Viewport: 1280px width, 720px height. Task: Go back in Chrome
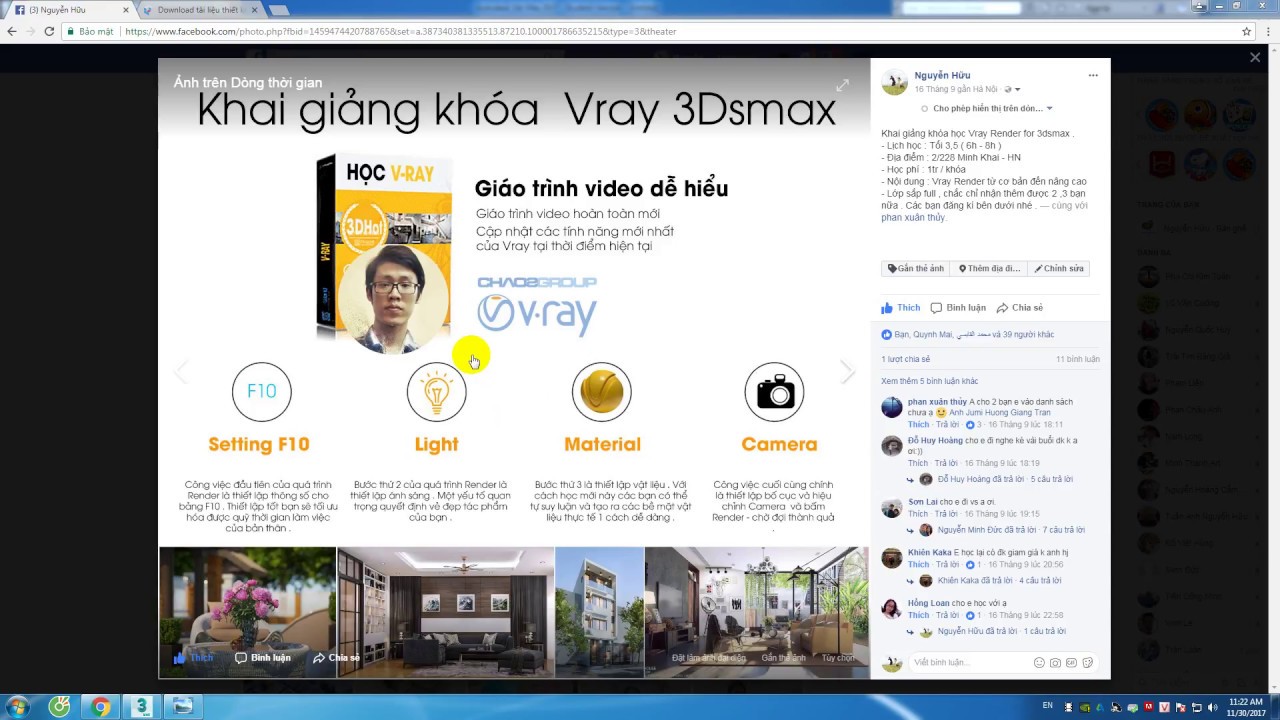pos(12,31)
